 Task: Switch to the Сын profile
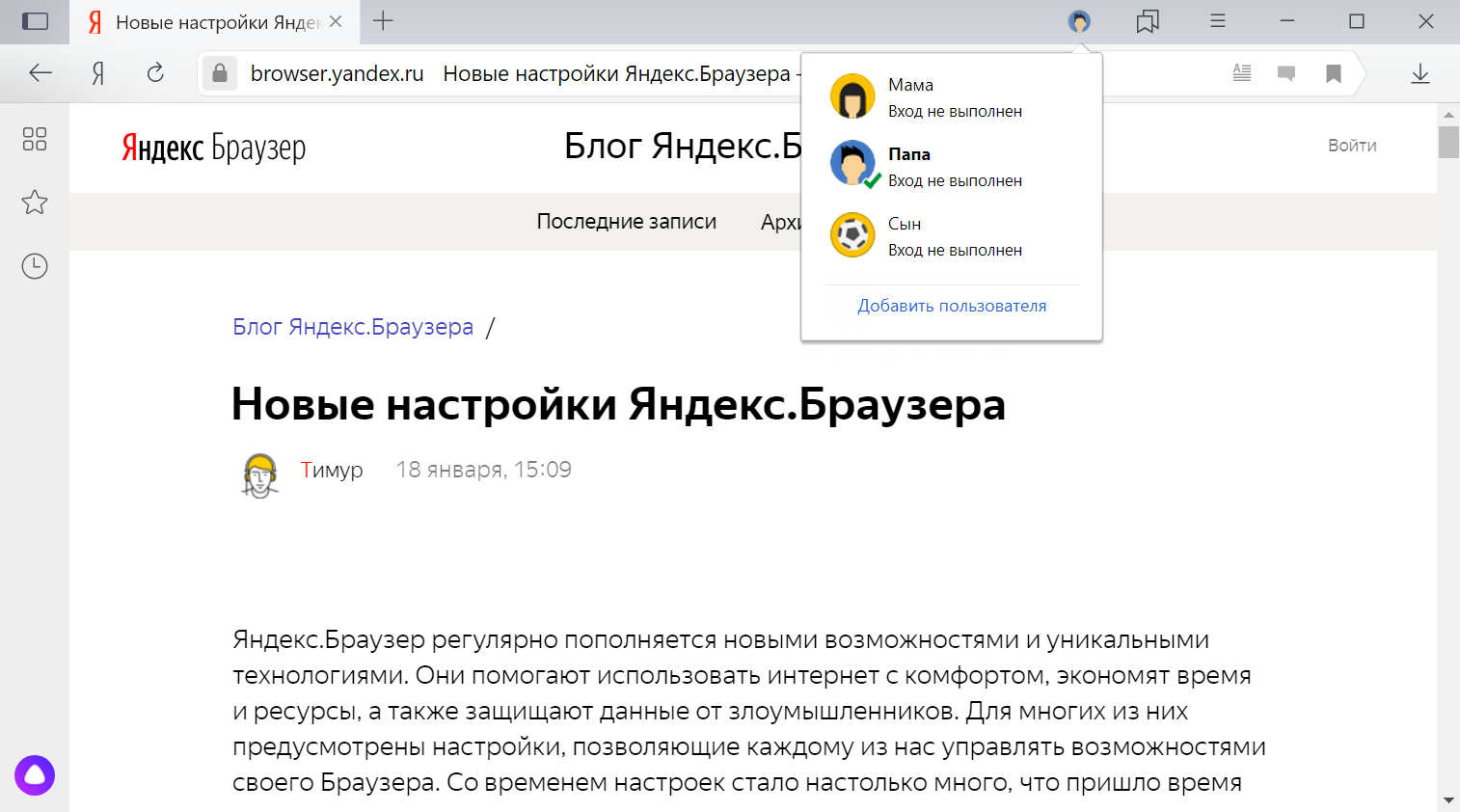952,236
